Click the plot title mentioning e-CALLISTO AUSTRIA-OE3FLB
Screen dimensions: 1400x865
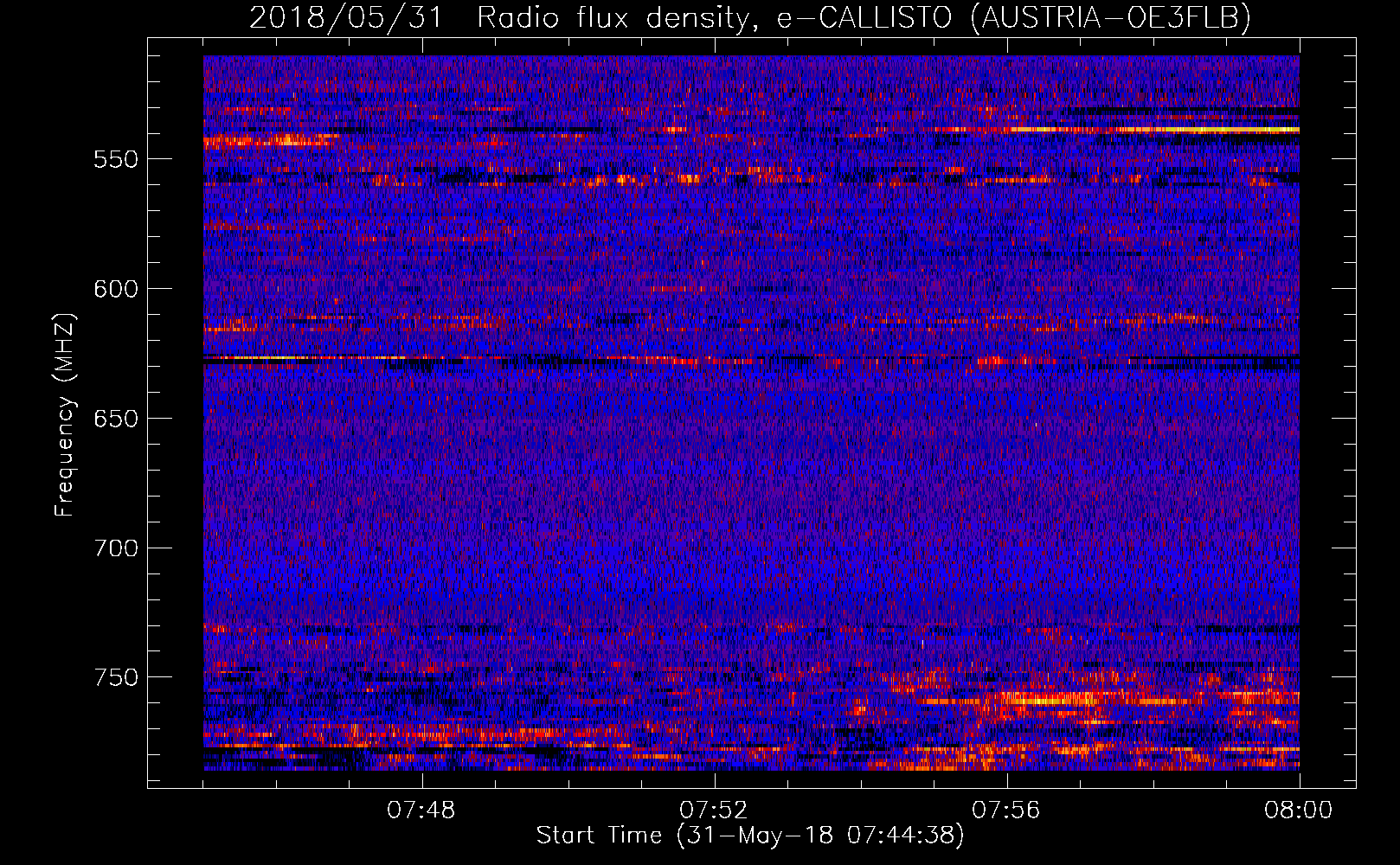(x=750, y=17)
